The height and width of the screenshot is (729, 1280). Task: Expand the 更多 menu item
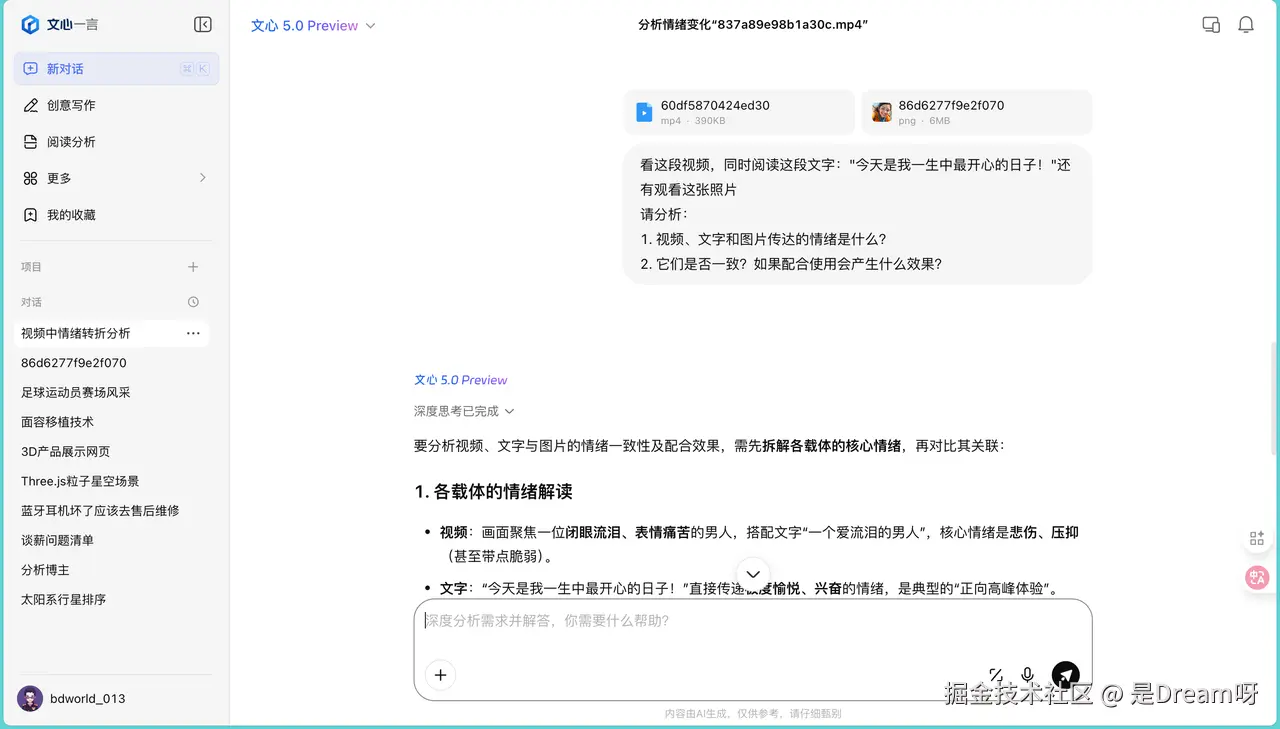[116, 178]
